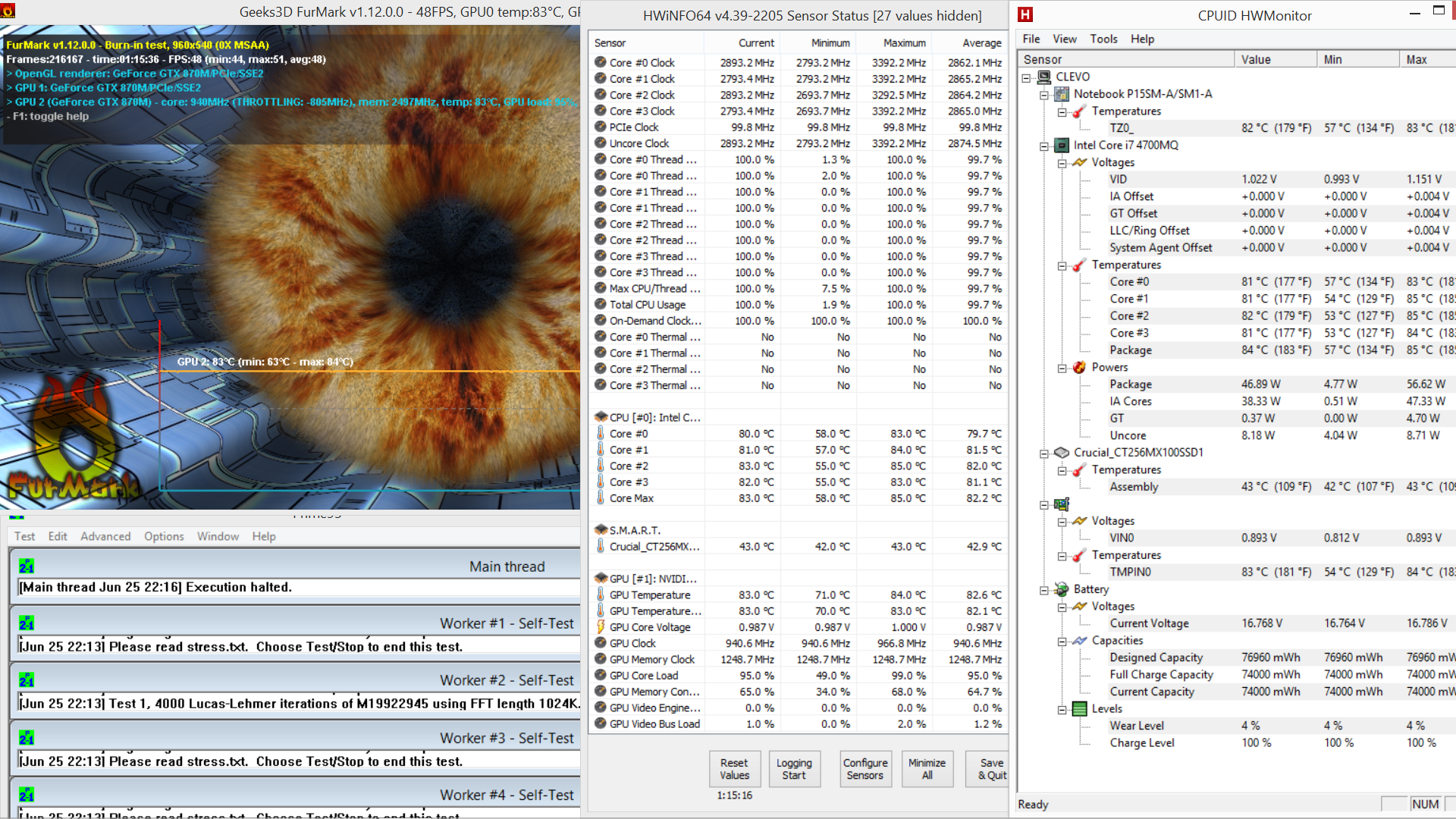
Task: Click the Intel Core i7 4700MQ chip icon
Action: pyautogui.click(x=1062, y=145)
